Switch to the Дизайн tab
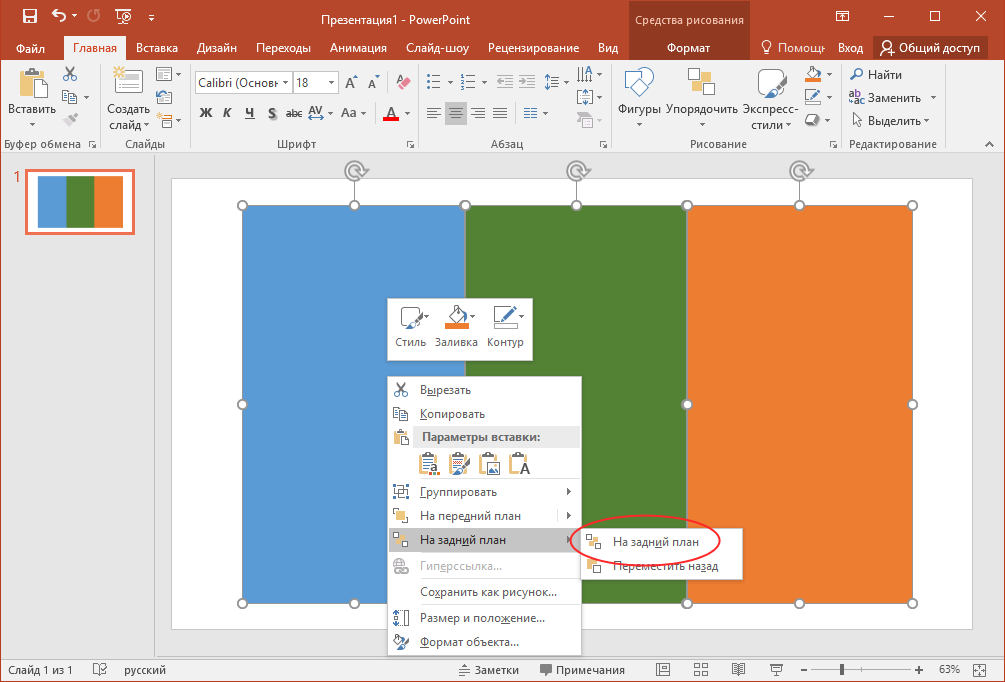Image resolution: width=1005 pixels, height=682 pixels. pyautogui.click(x=217, y=48)
